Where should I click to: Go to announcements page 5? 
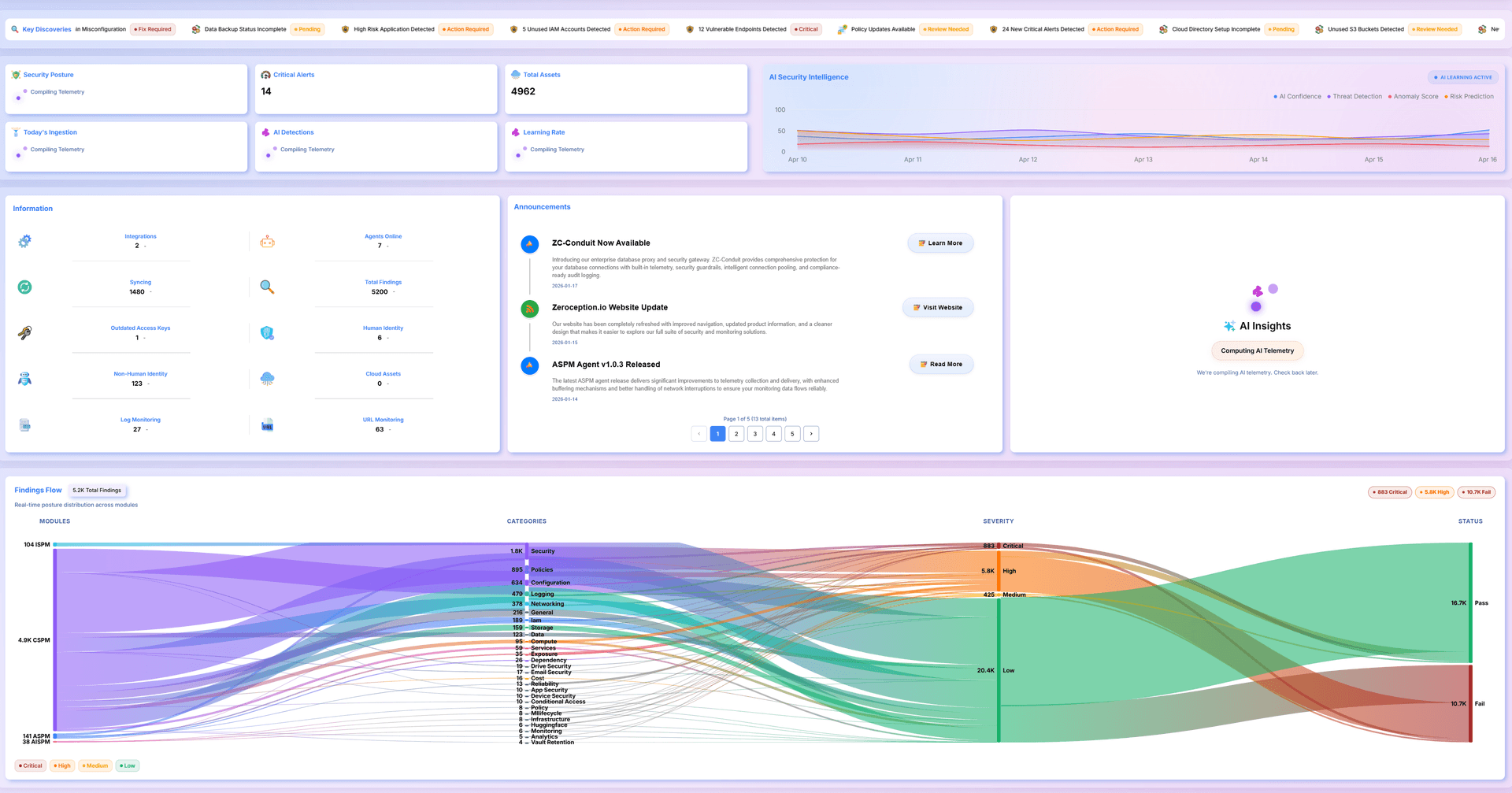pos(792,434)
